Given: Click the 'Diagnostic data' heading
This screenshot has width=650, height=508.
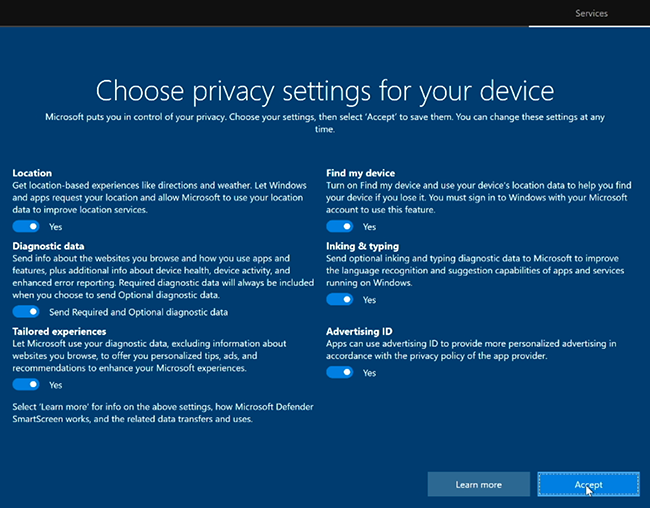Looking at the screenshot, I should tap(48, 246).
